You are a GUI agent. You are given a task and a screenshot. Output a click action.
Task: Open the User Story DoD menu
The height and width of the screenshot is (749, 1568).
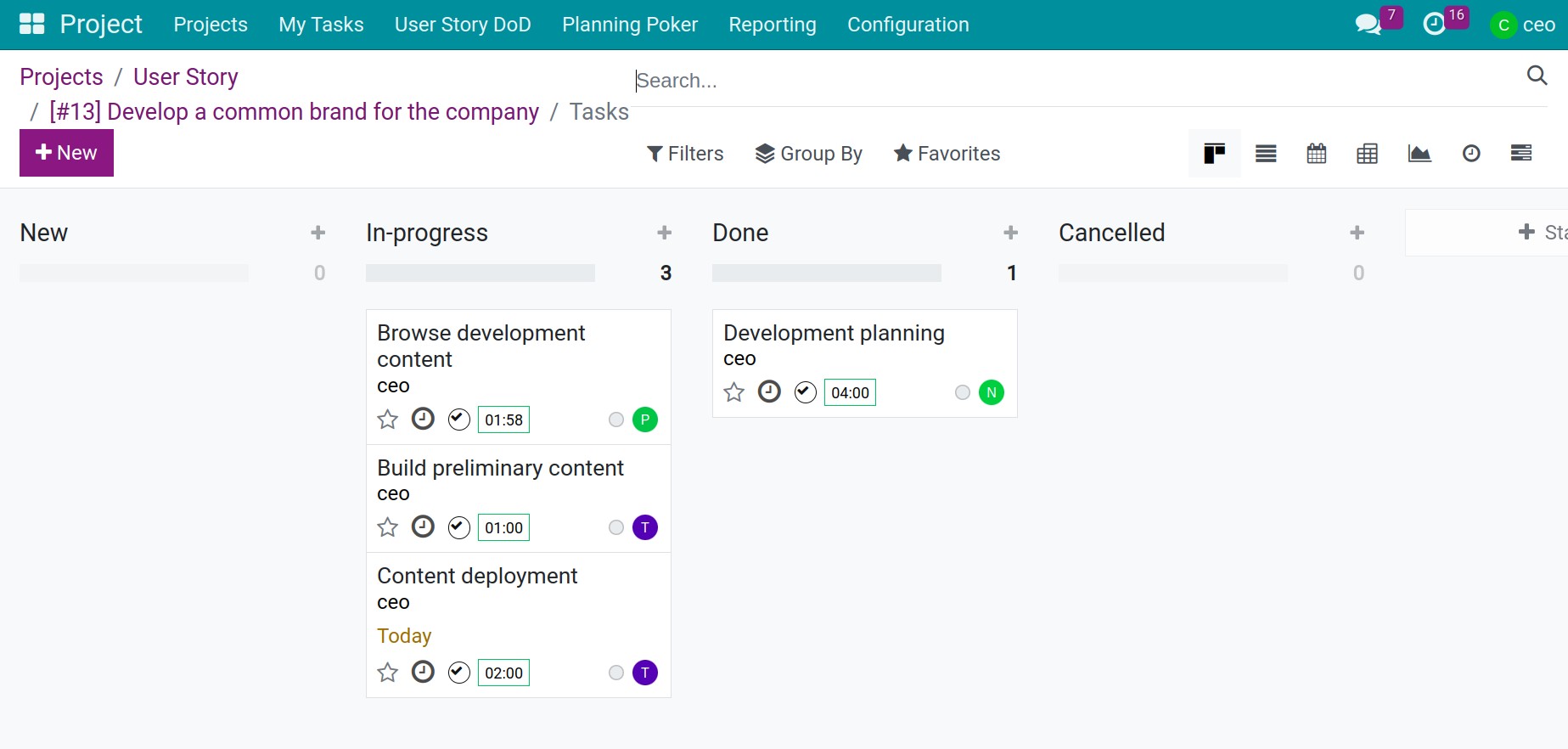463,25
